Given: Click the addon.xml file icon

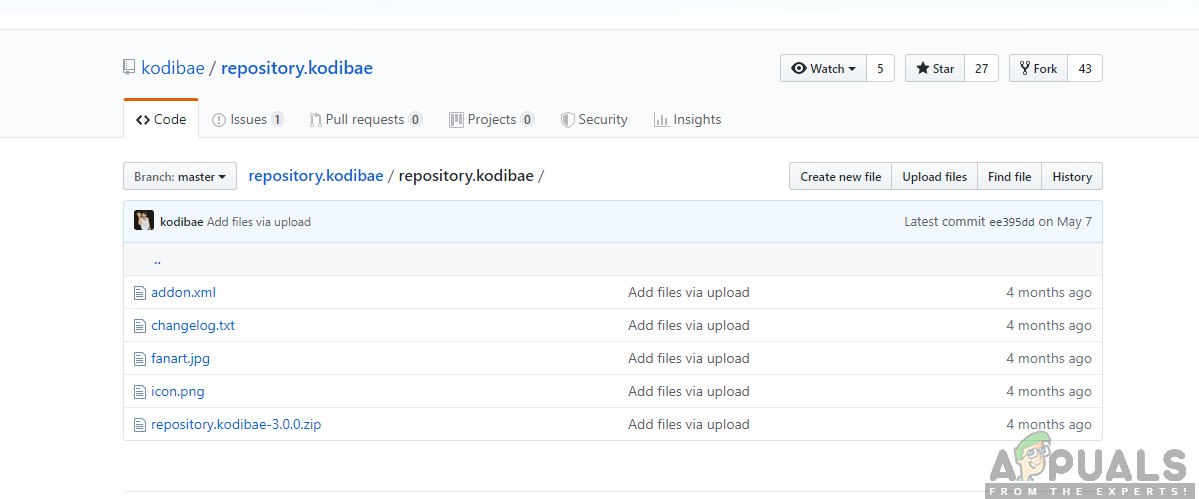Looking at the screenshot, I should pyautogui.click(x=139, y=293).
